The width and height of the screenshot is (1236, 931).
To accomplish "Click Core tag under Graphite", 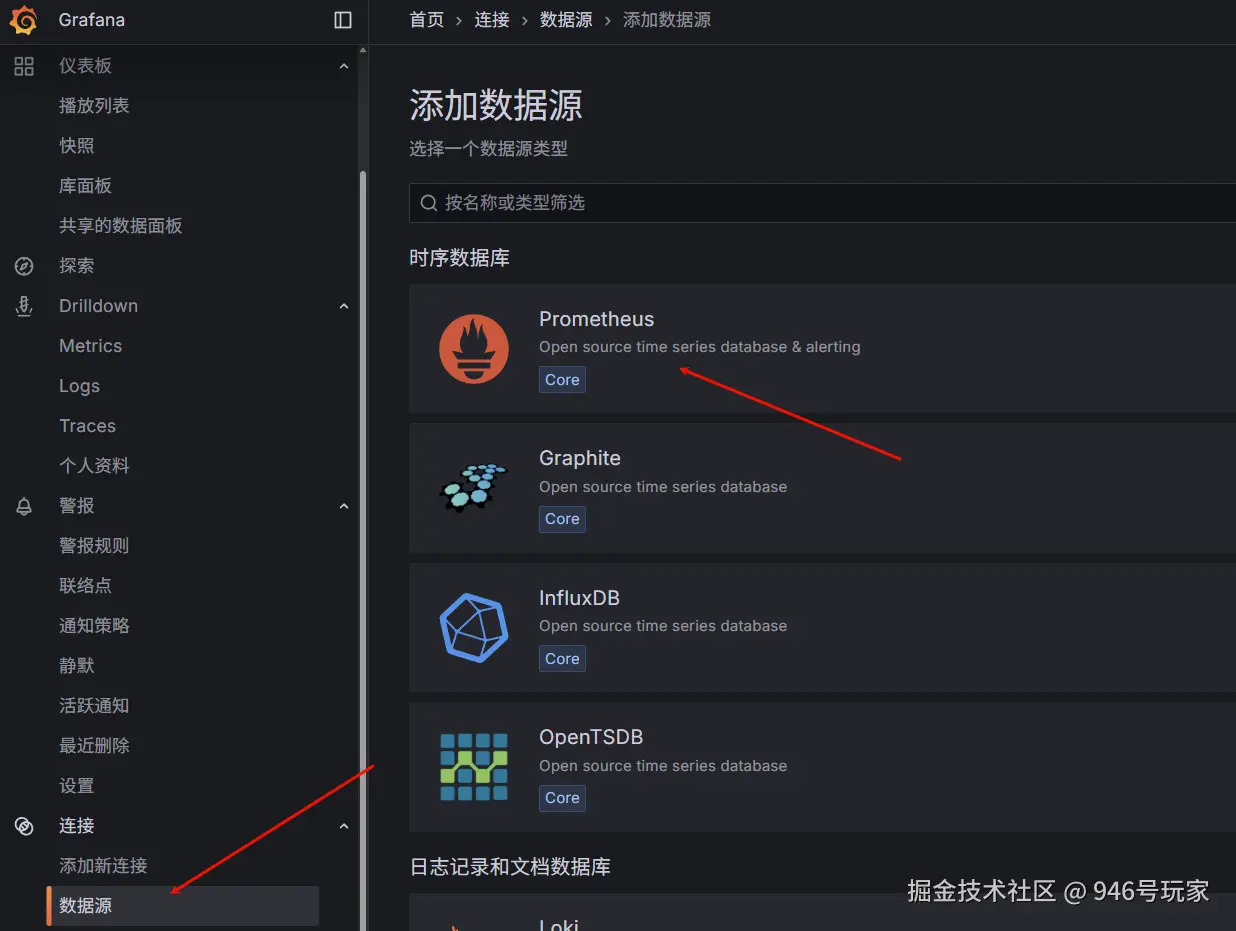I will [562, 519].
